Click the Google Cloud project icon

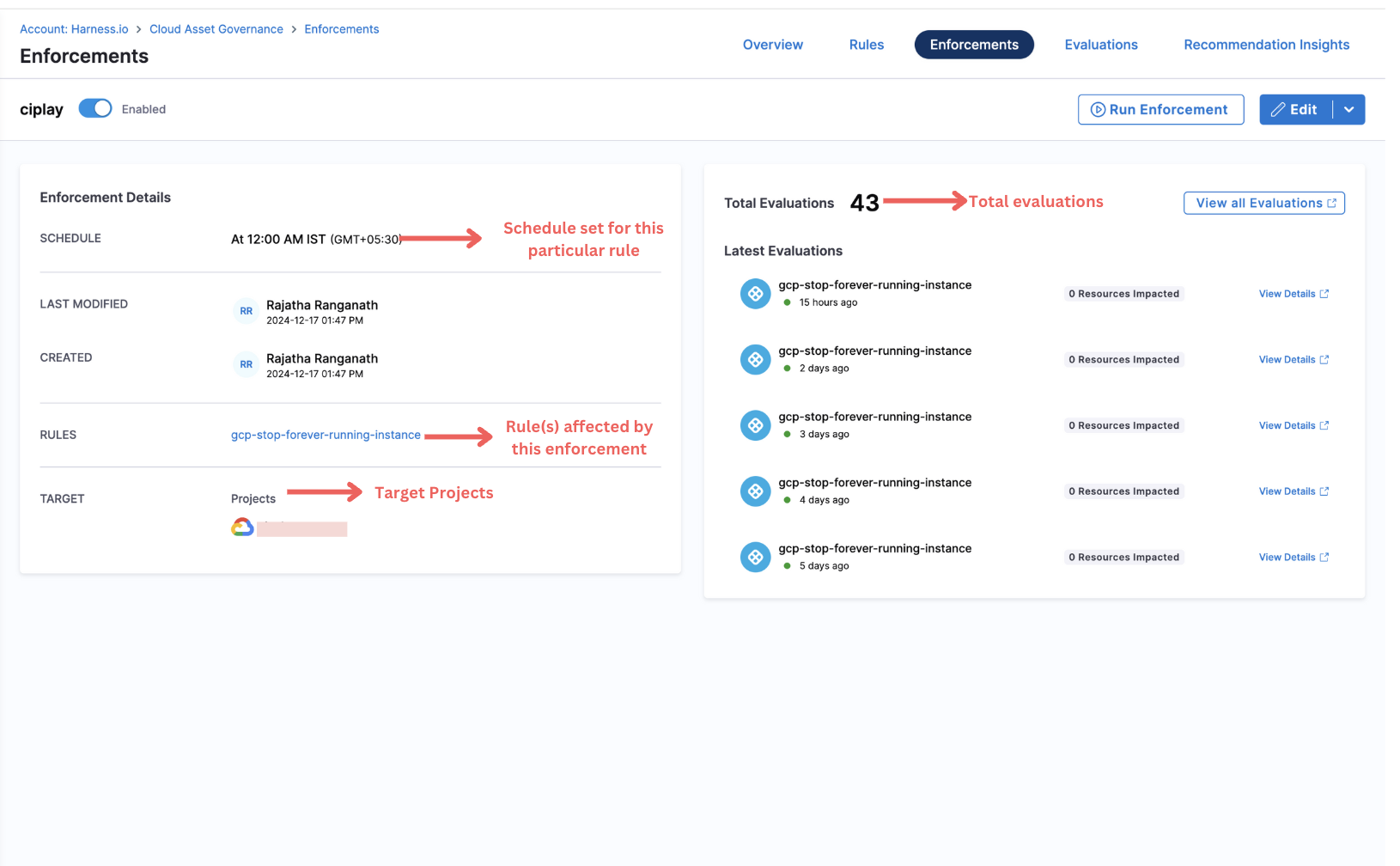tap(242, 528)
